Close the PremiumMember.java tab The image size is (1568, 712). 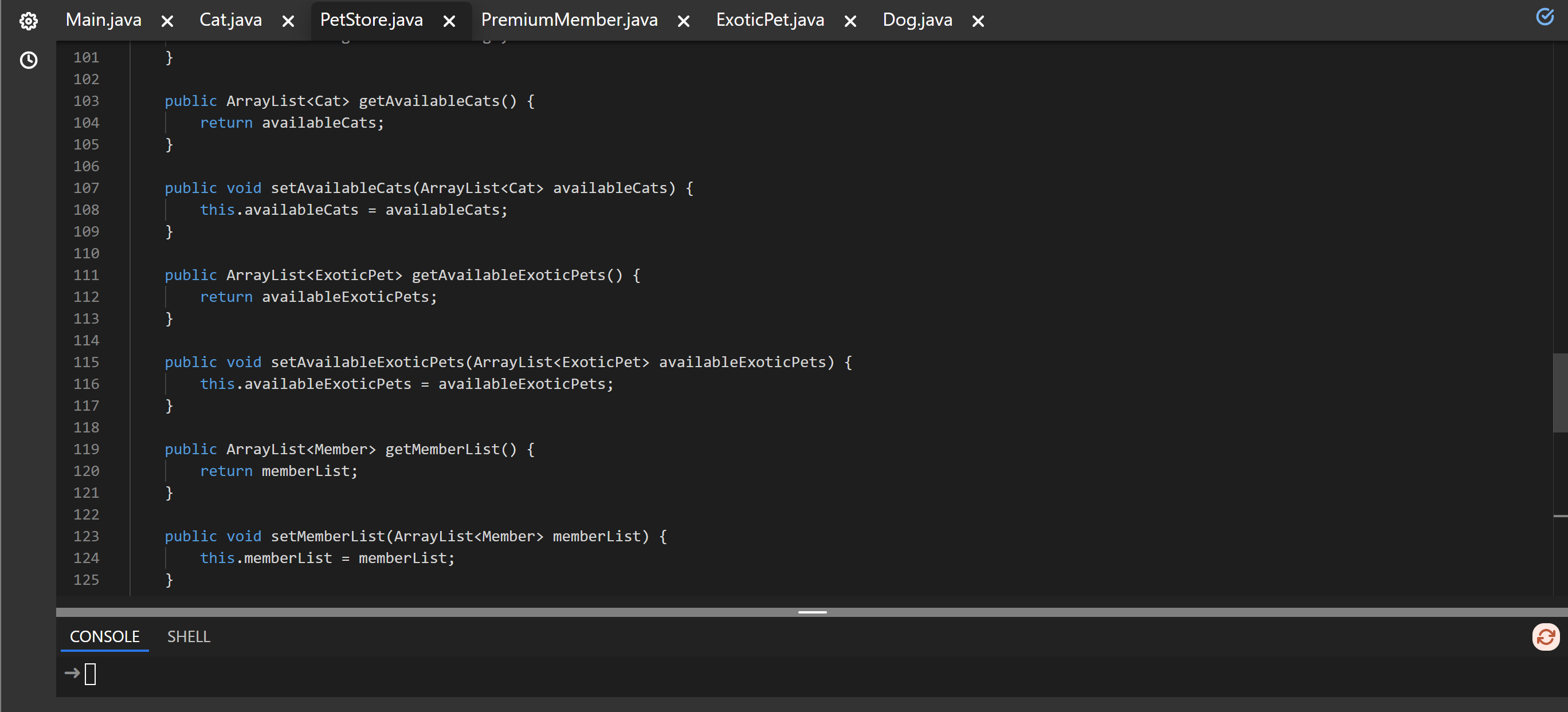coord(684,21)
